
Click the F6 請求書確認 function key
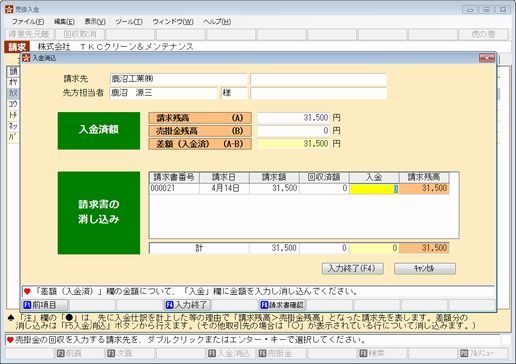click(282, 305)
